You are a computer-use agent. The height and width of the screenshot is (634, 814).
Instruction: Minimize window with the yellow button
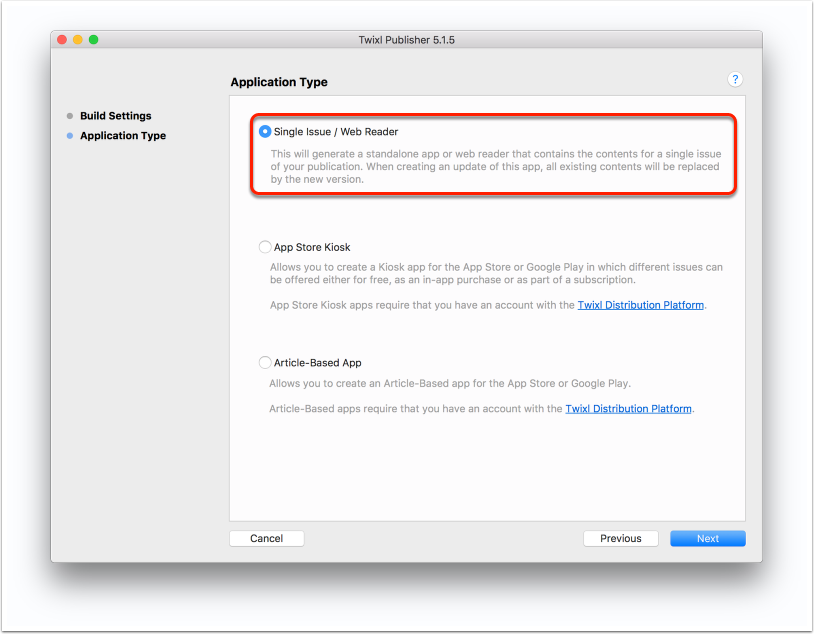click(x=78, y=39)
